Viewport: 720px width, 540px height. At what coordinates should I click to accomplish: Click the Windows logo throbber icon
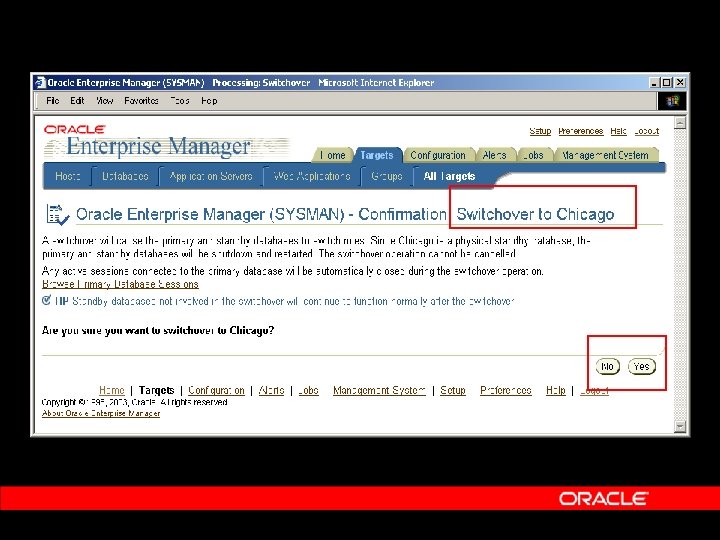click(671, 101)
